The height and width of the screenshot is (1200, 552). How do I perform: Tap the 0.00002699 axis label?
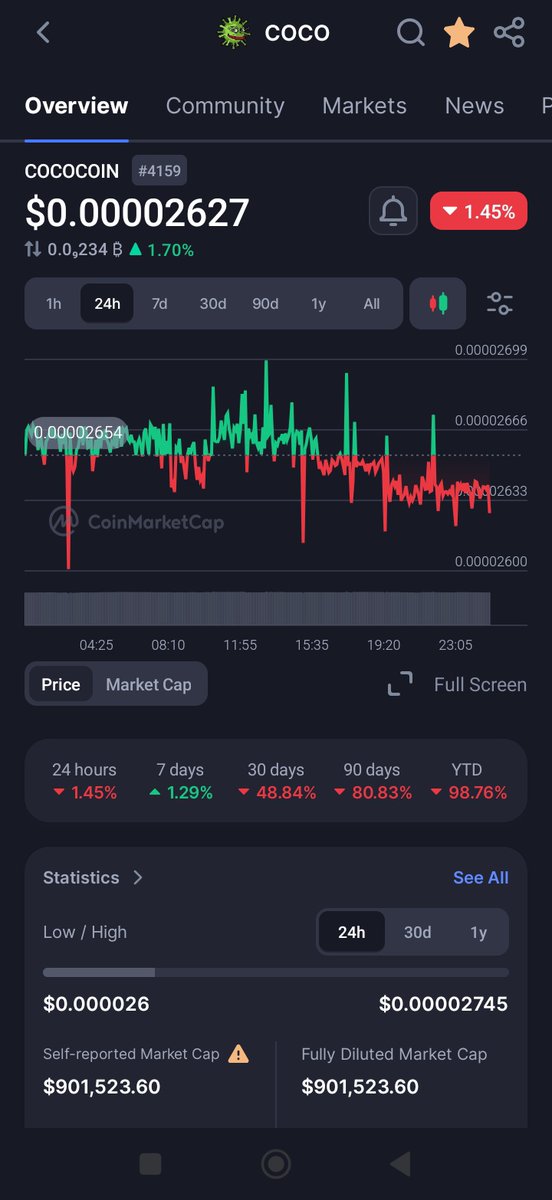[x=491, y=350]
